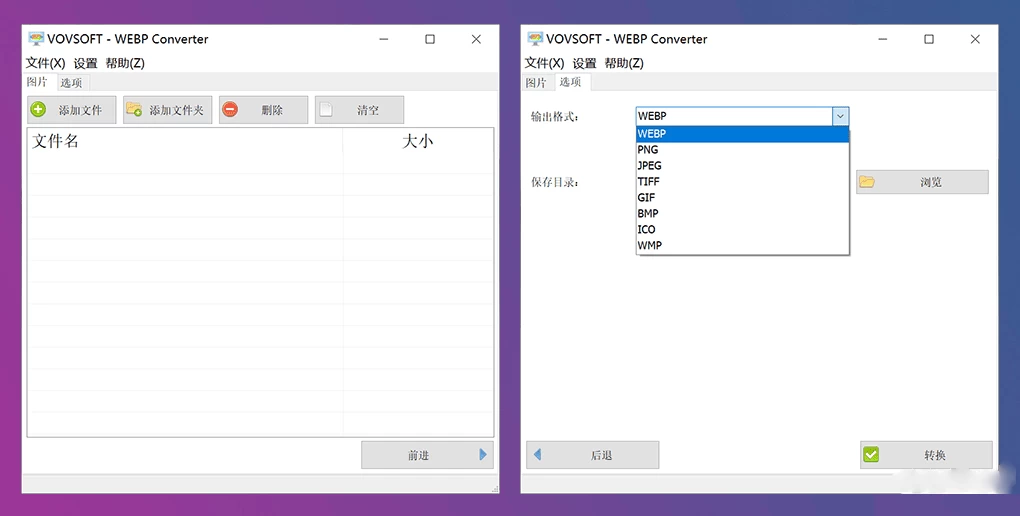The height and width of the screenshot is (516, 1020).
Task: Select 图片 tab in left window
Action: tap(37, 82)
